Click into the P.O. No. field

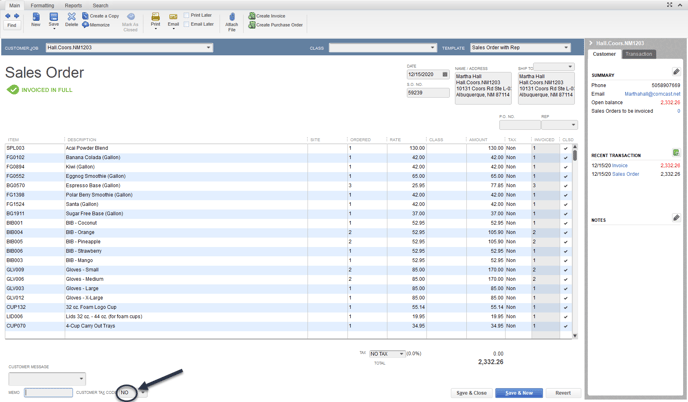[520, 125]
